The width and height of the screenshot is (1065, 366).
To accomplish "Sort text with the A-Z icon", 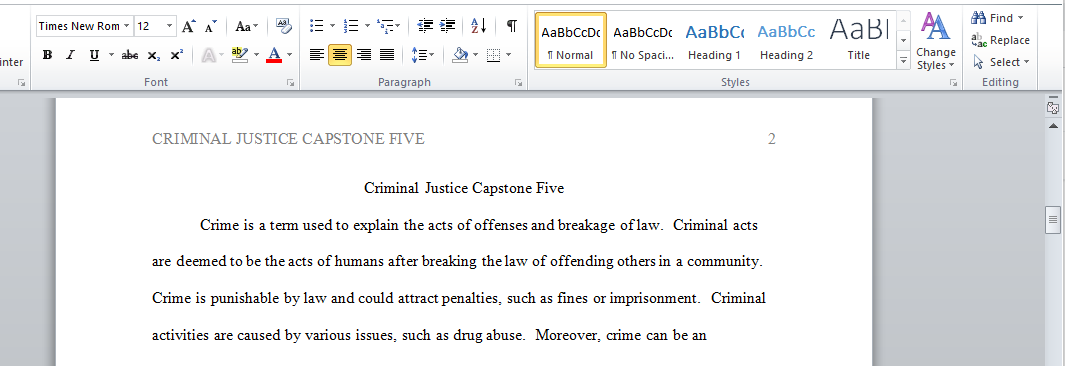I will pos(479,26).
